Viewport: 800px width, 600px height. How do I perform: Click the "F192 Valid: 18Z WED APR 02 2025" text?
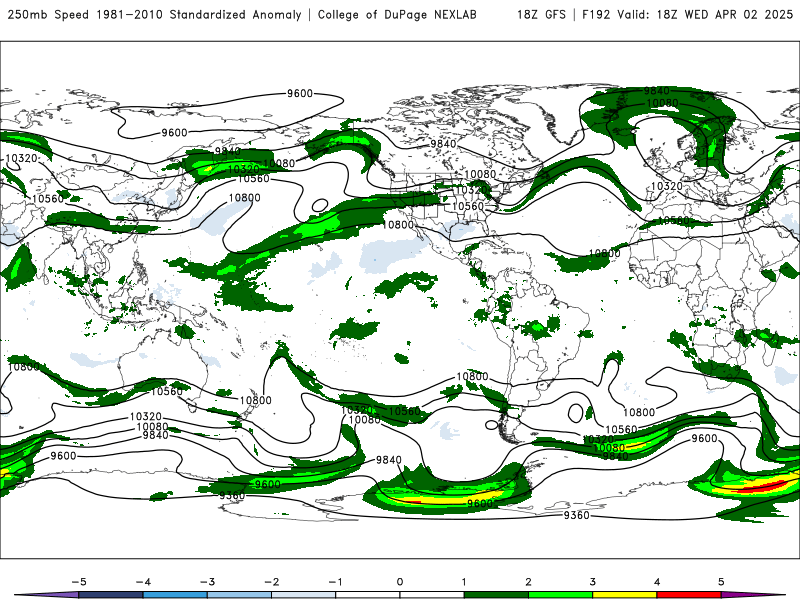687,14
